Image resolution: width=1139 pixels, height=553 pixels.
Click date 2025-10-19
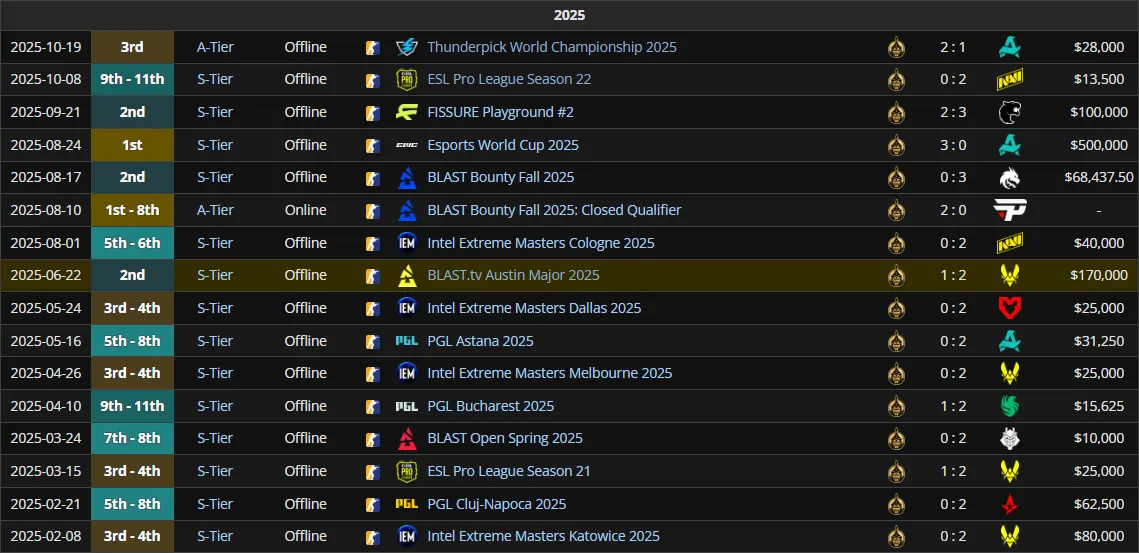coord(46,47)
